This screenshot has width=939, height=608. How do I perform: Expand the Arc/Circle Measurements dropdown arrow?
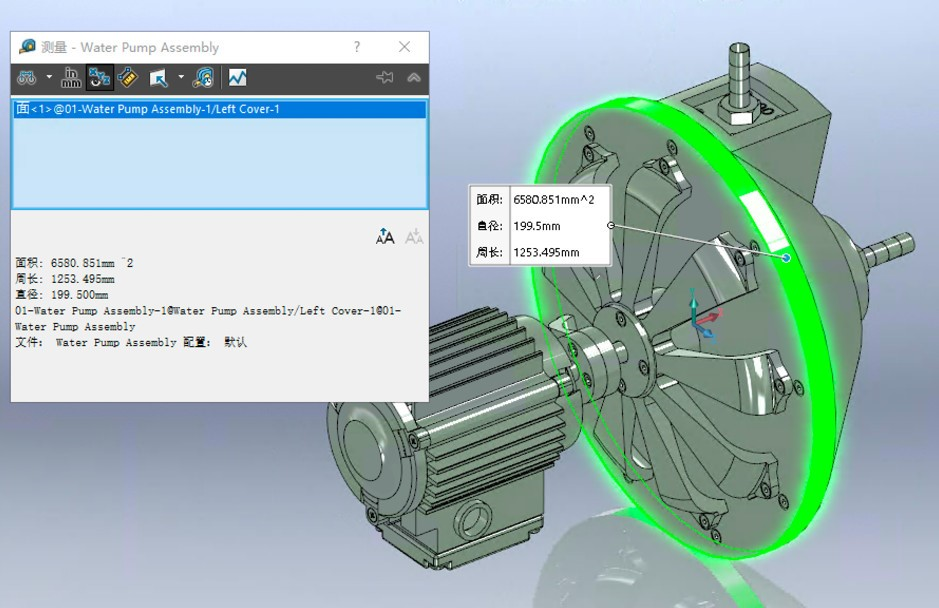(48, 78)
